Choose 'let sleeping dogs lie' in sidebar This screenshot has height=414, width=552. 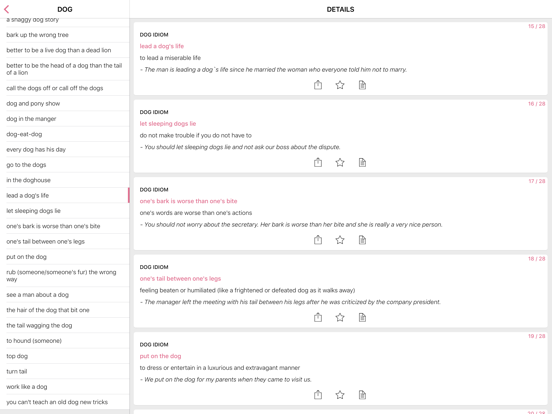pyautogui.click(x=64, y=211)
